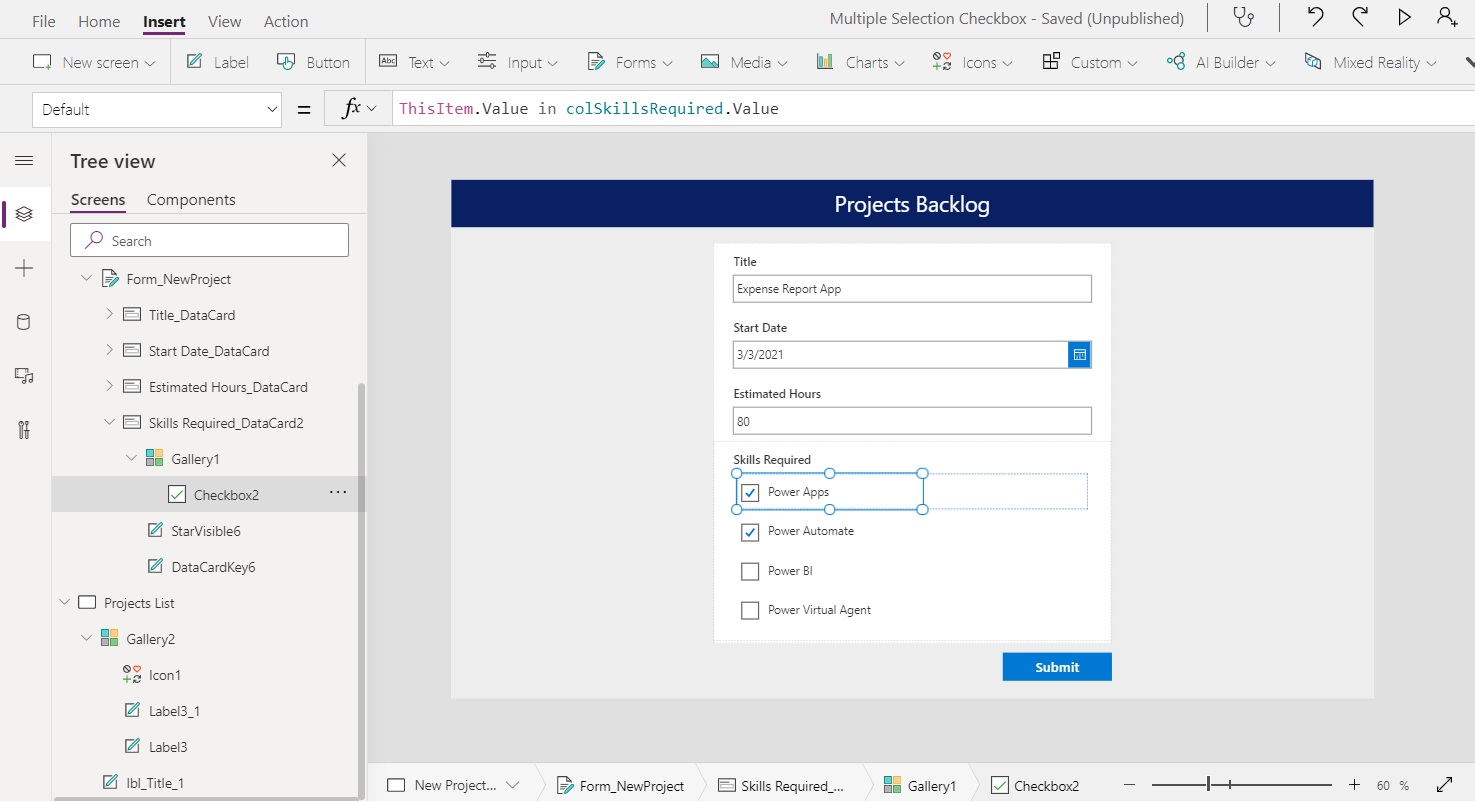Open the Charts dropdown in the ribbon
The height and width of the screenshot is (802, 1475).
pos(859,61)
